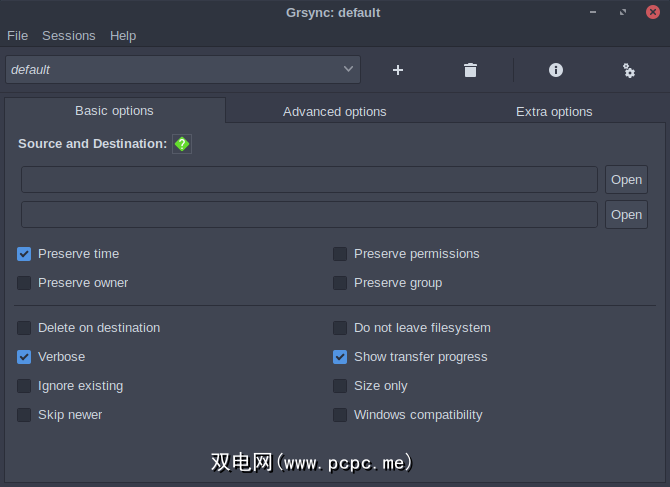Open the Help menu

[x=123, y=36]
